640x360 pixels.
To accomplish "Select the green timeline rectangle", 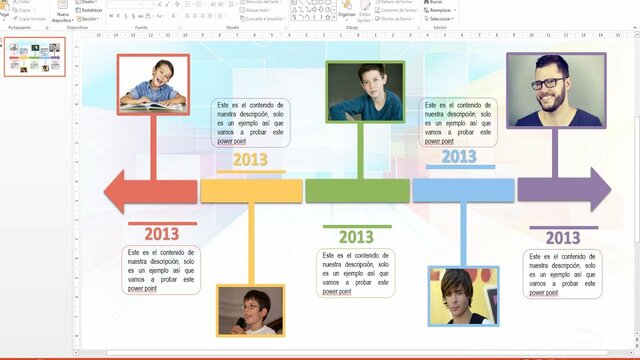I will tap(358, 191).
